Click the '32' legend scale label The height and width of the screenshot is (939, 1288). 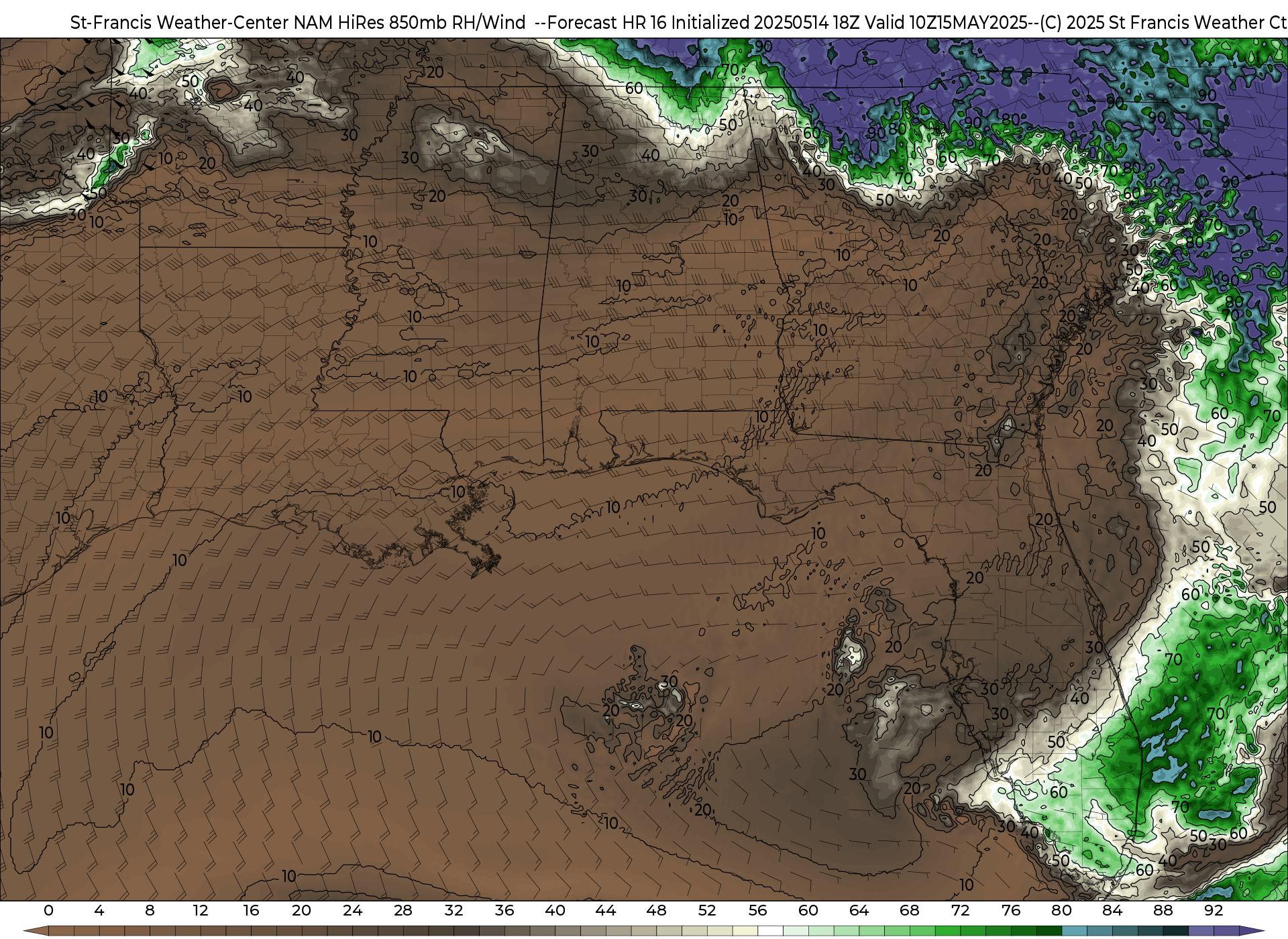[x=453, y=910]
